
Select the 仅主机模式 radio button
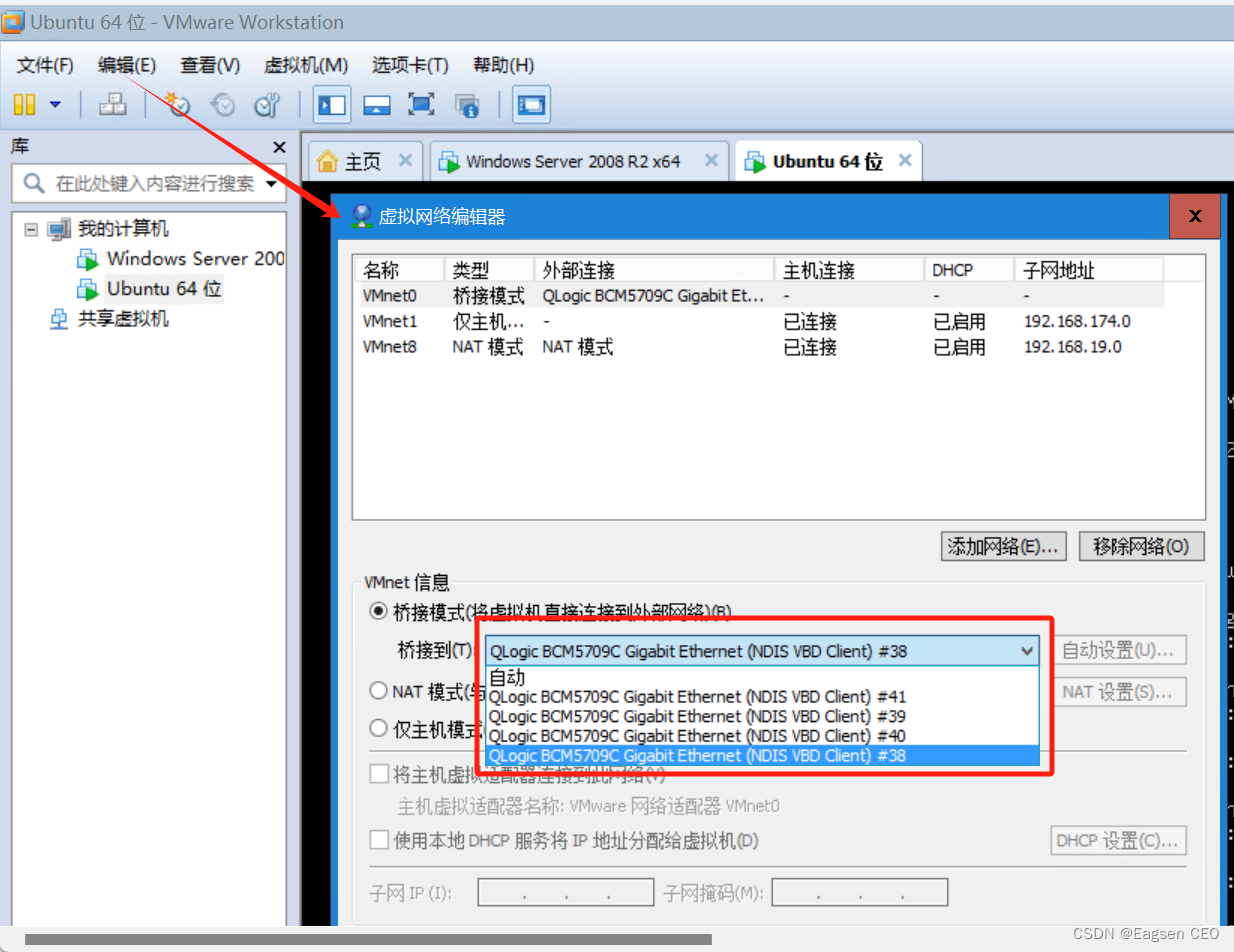click(378, 728)
